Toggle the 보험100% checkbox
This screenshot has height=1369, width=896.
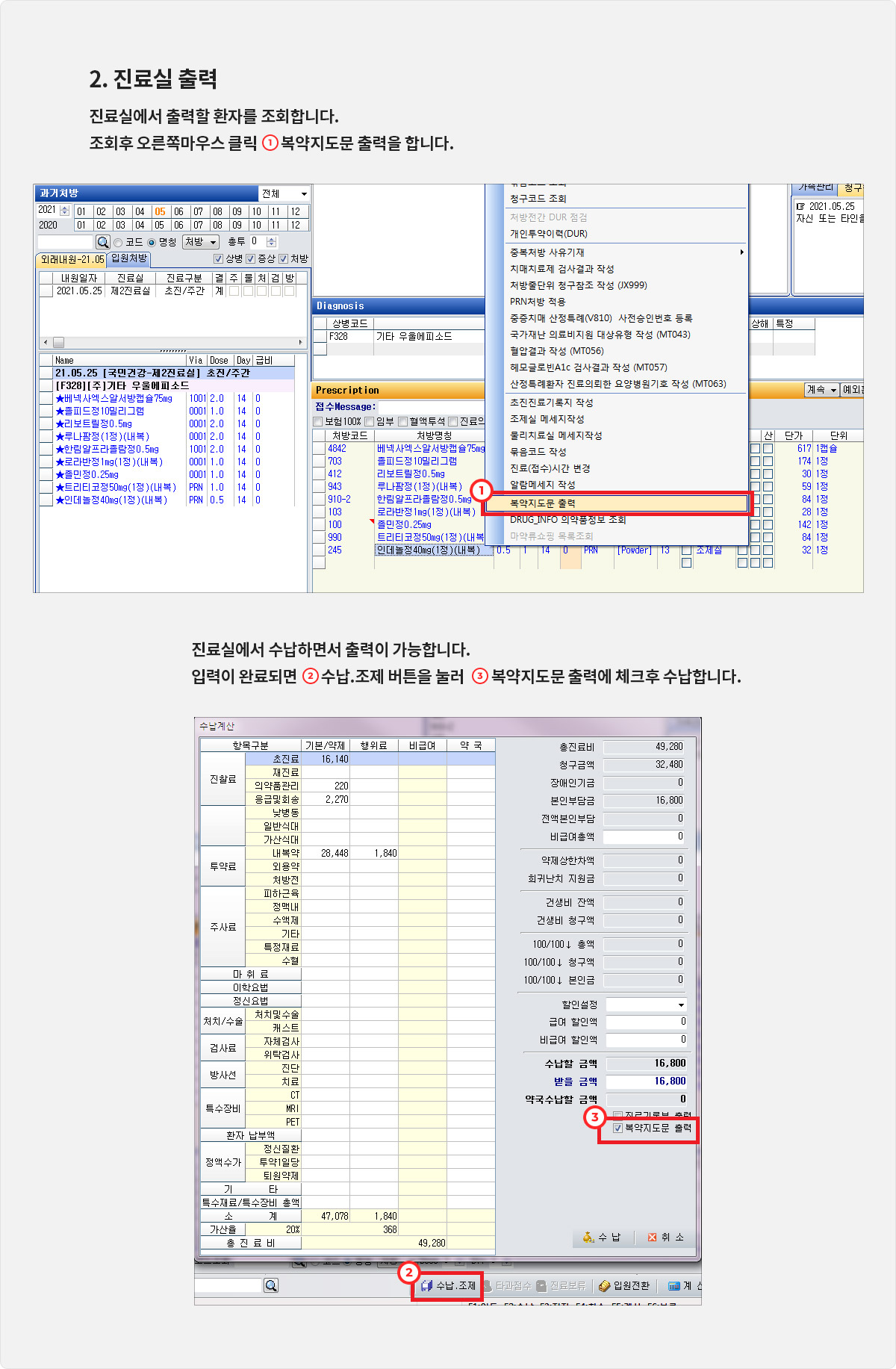(318, 422)
